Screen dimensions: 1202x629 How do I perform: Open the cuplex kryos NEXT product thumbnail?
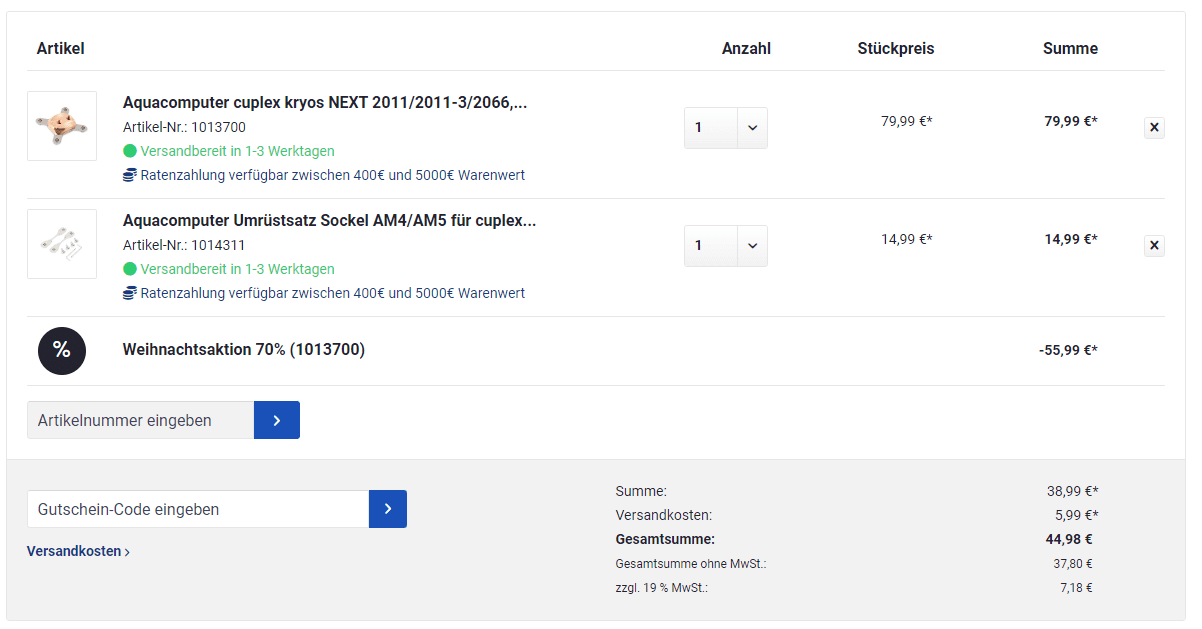[x=62, y=126]
